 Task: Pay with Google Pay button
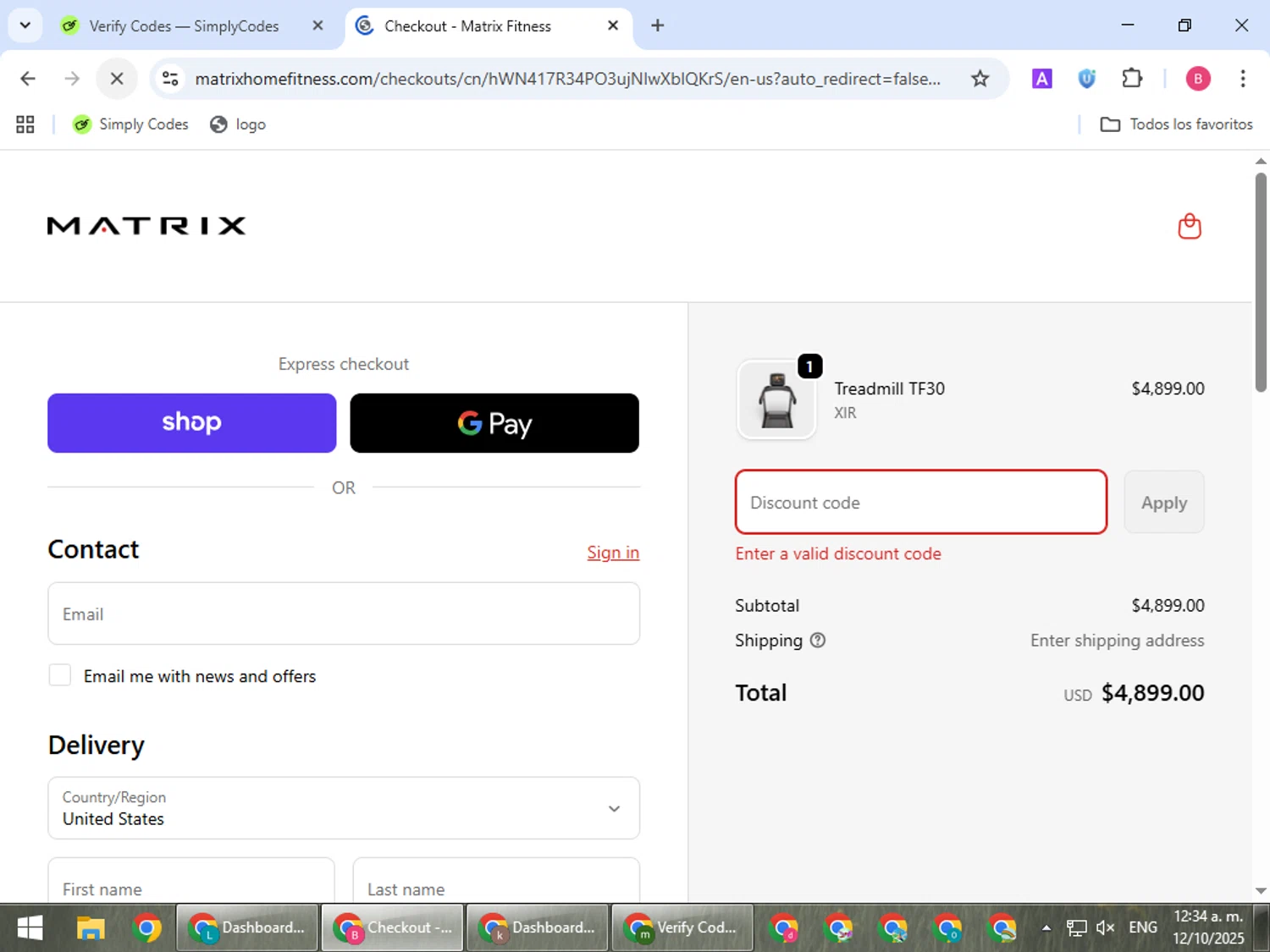tap(494, 423)
